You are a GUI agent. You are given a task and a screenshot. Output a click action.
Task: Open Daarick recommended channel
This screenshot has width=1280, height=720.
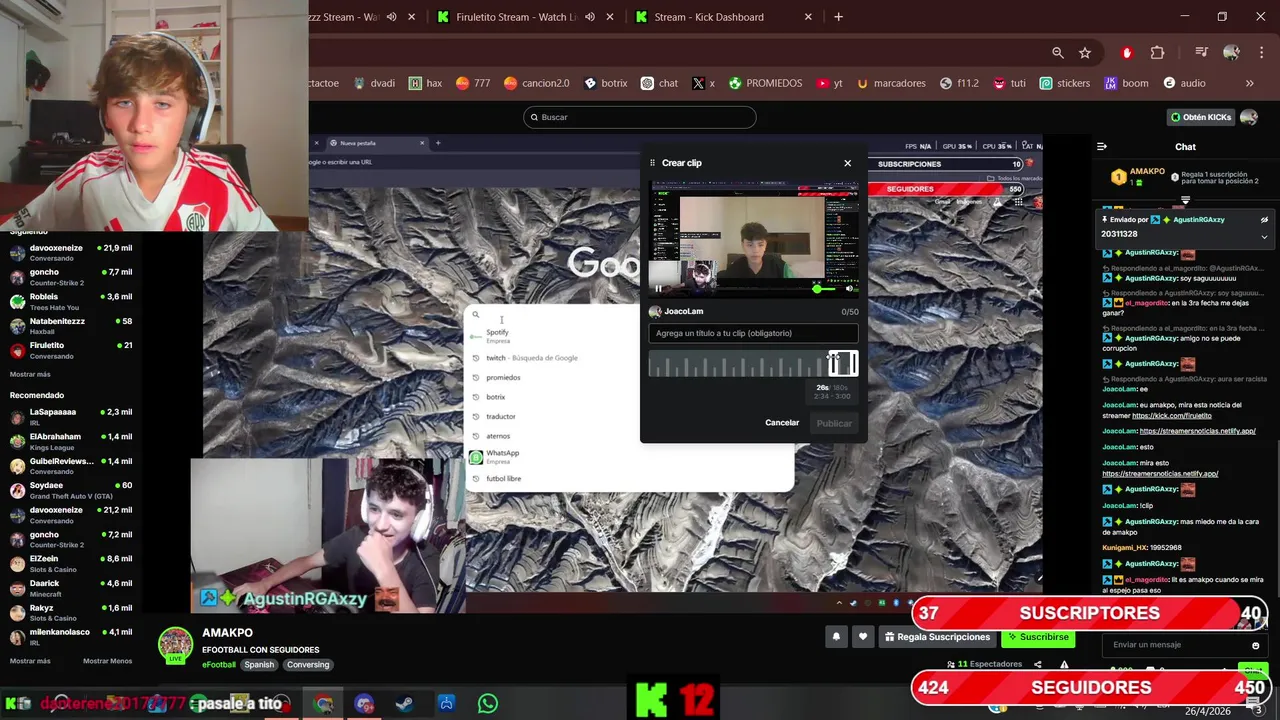click(x=70, y=588)
